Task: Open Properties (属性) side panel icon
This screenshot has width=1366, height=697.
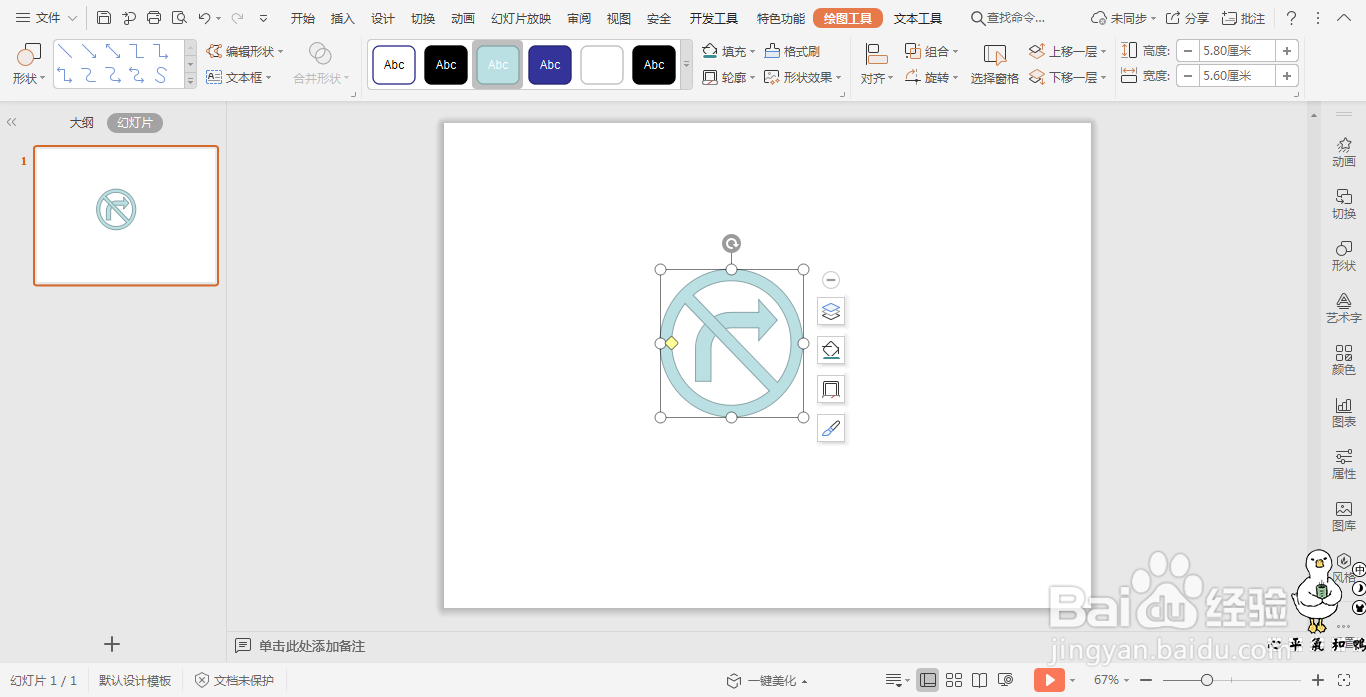Action: pos(1344,464)
